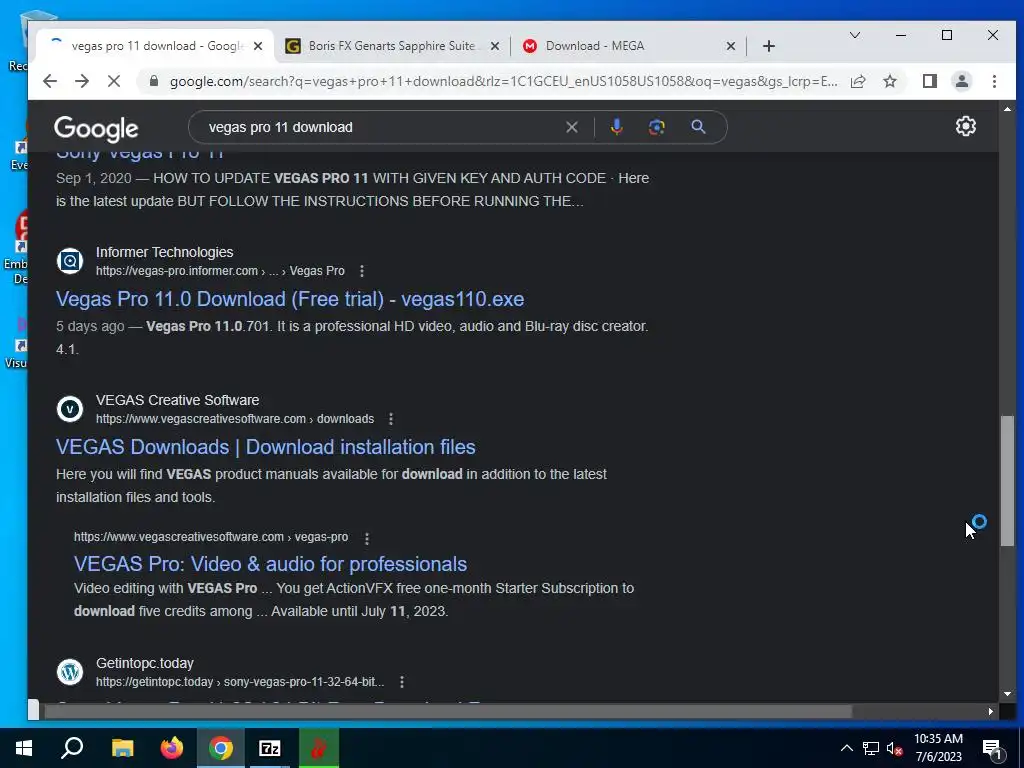Open clock showing 10:35 AM

point(938,748)
